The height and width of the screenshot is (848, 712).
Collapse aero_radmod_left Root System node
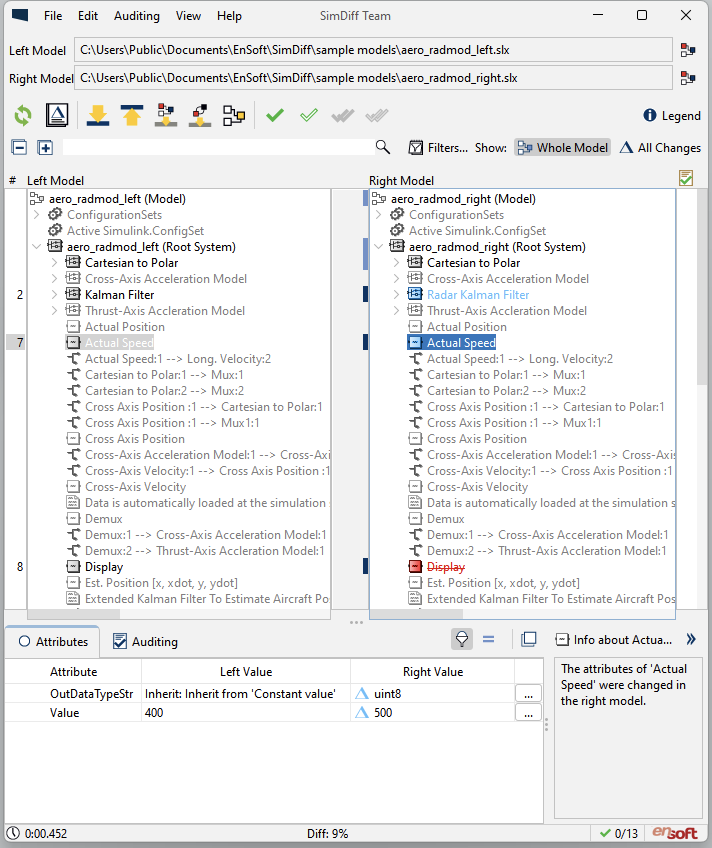pyautogui.click(x=37, y=247)
